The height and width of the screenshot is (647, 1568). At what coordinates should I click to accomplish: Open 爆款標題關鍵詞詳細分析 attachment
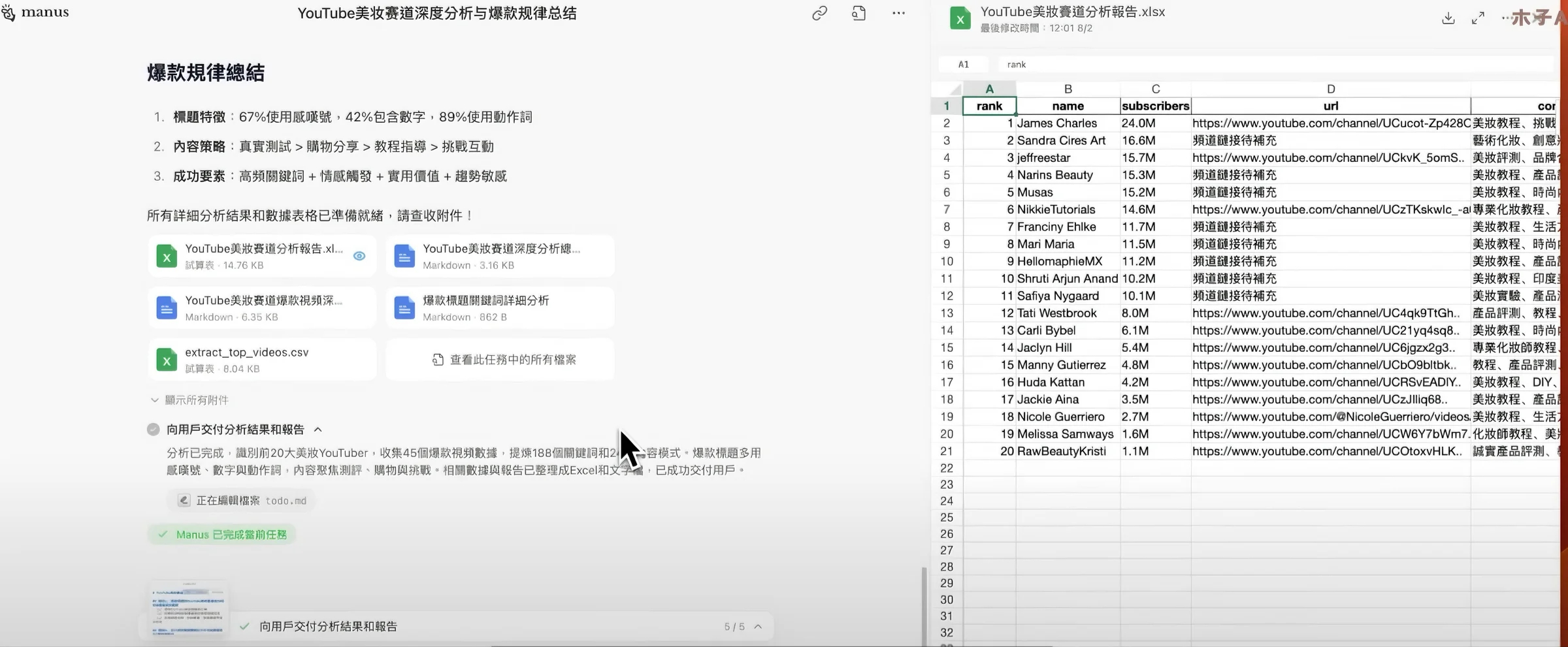[x=500, y=308]
